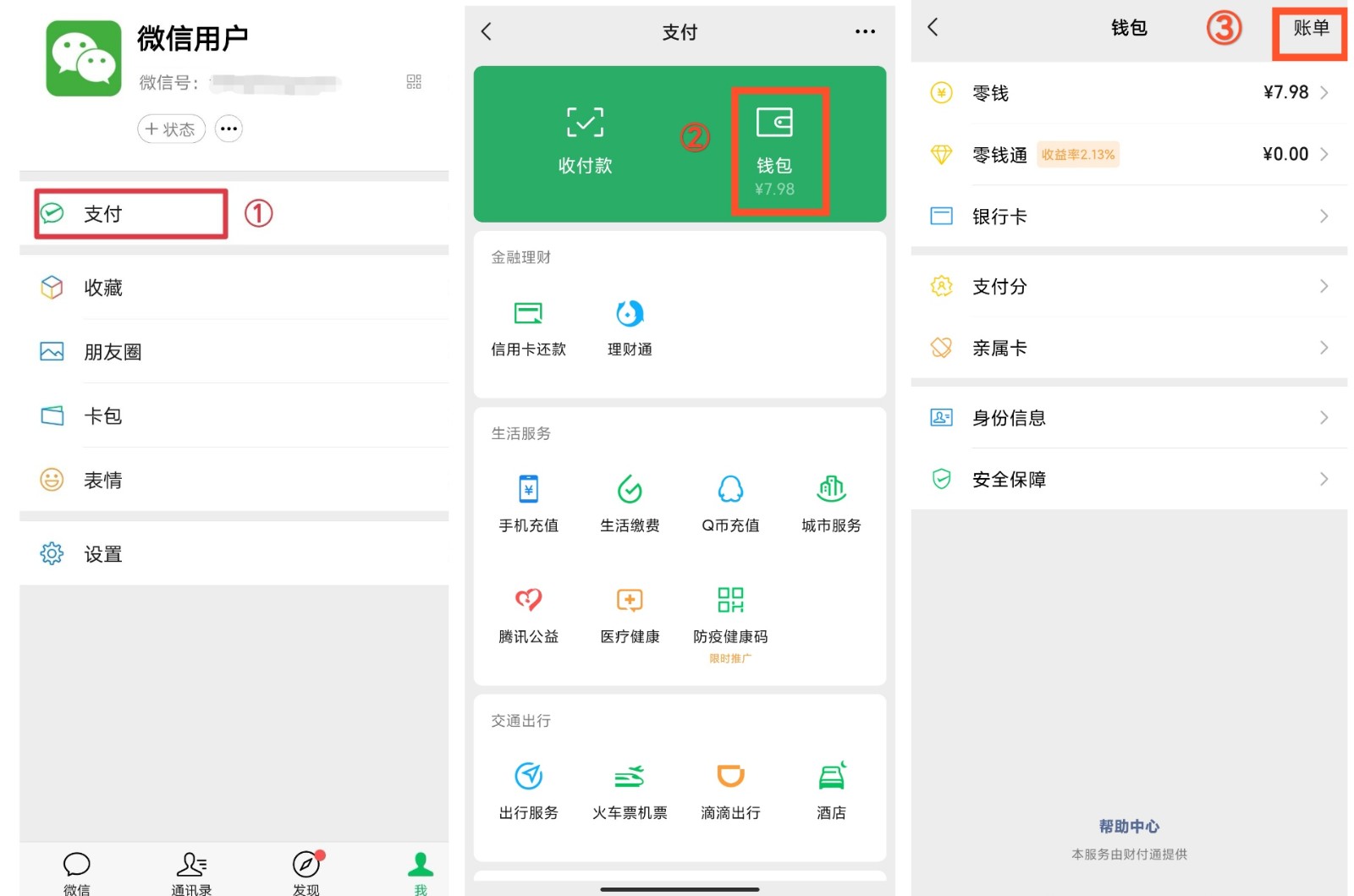The image size is (1354, 896).
Task: Expand the 安全保障 row chevron
Action: point(1324,479)
